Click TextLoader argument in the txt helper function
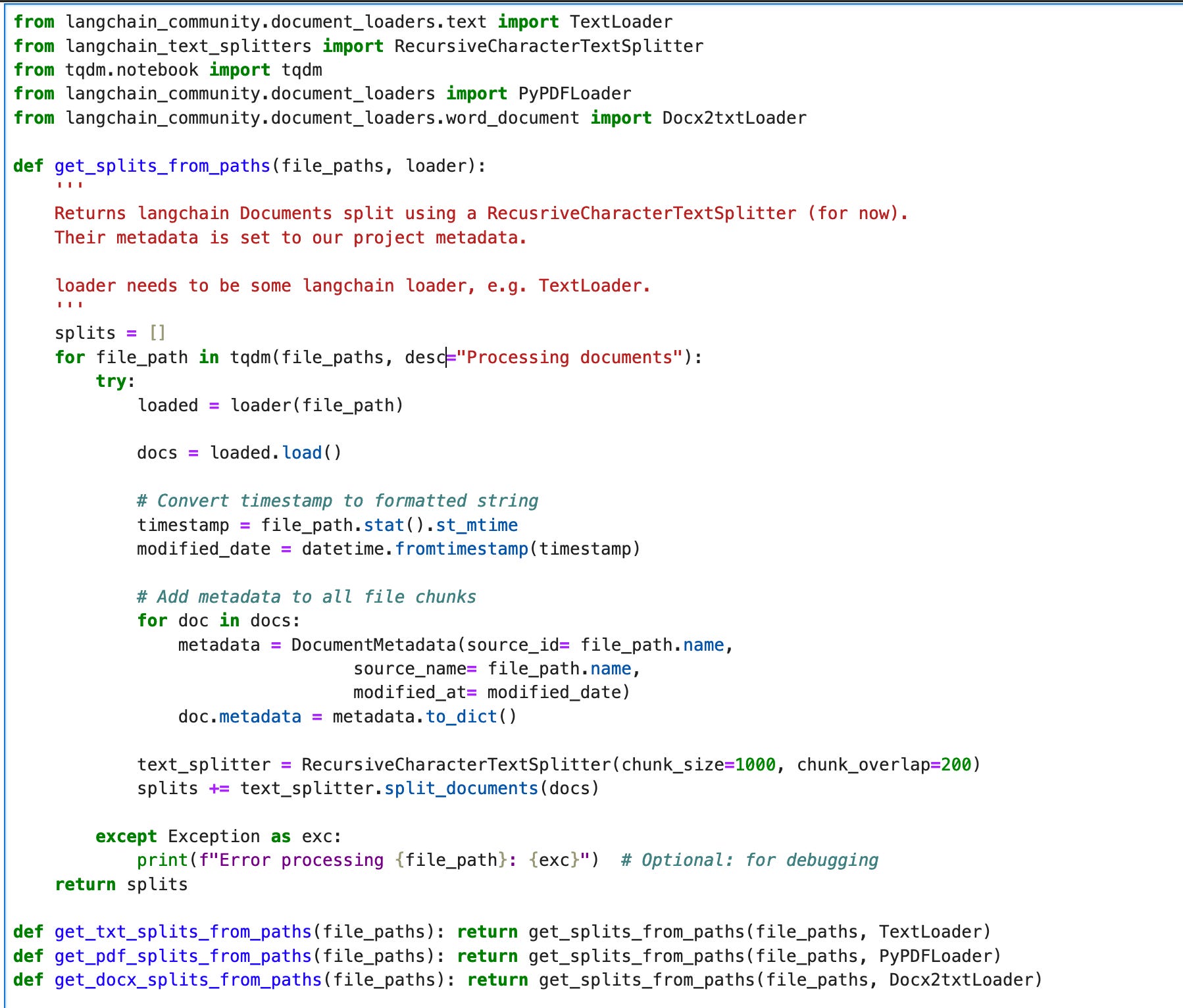The image size is (1183, 1008). 930,932
